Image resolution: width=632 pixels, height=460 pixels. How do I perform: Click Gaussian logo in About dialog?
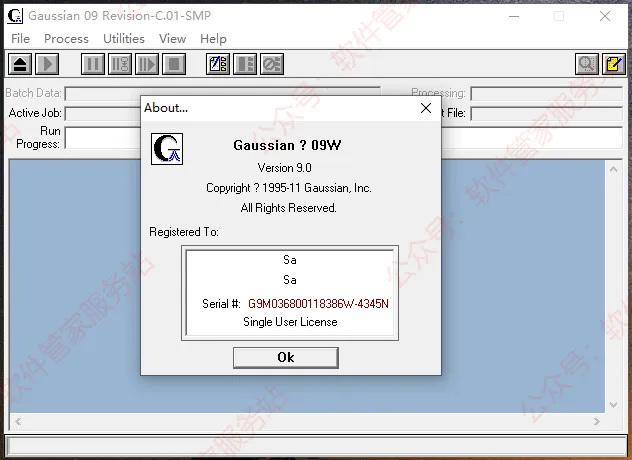tap(167, 149)
